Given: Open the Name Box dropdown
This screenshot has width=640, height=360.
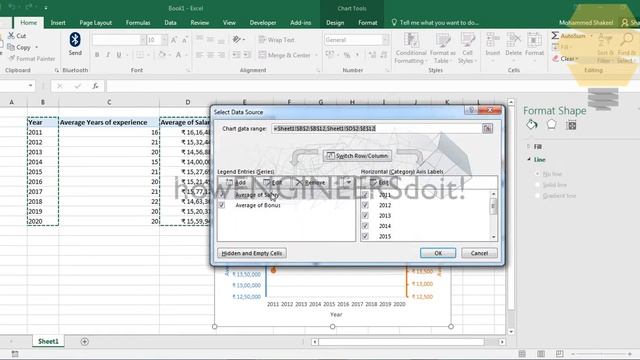Looking at the screenshot, I should 31,86.
